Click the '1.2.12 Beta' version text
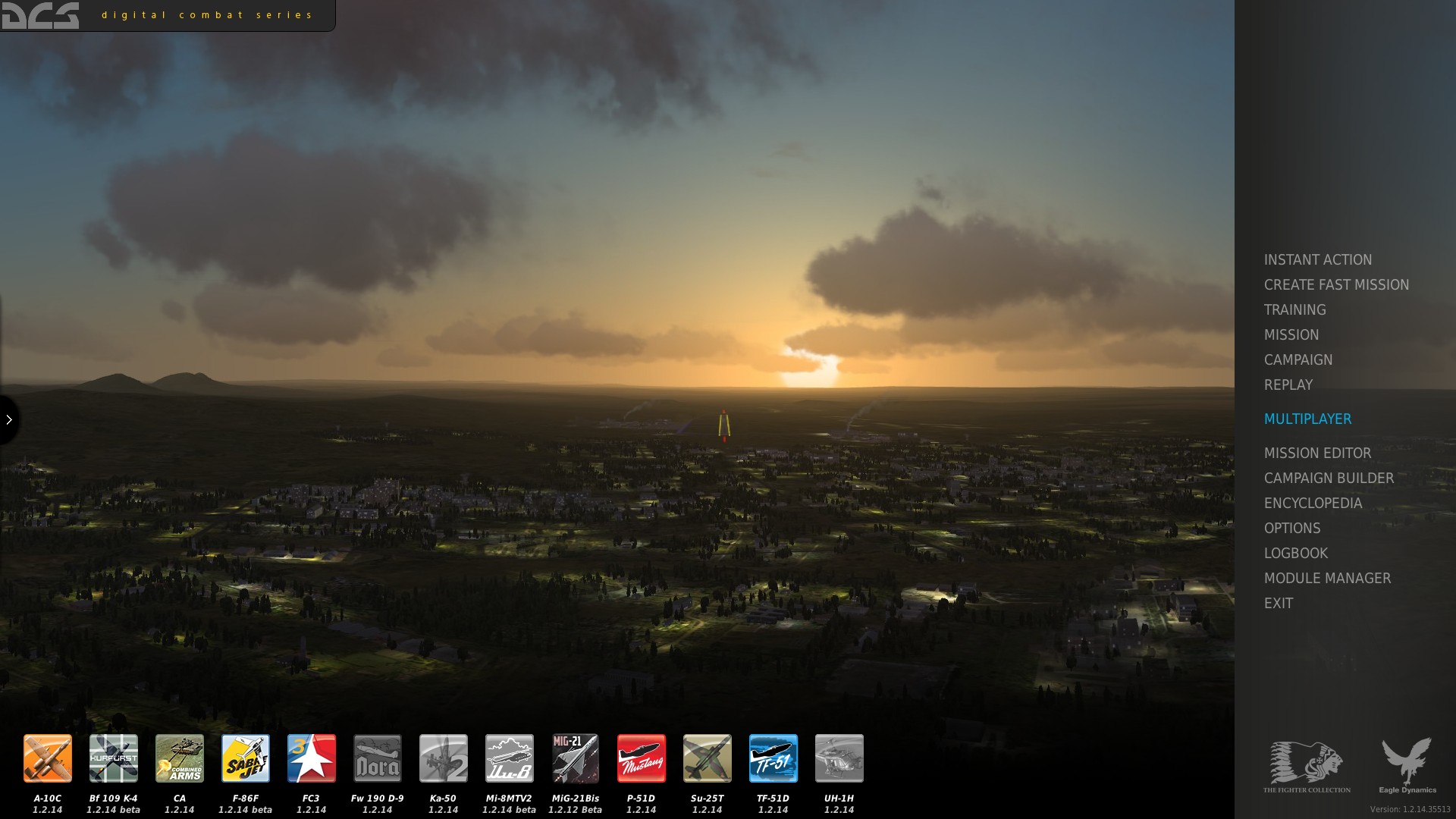The height and width of the screenshot is (819, 1456). [575, 810]
